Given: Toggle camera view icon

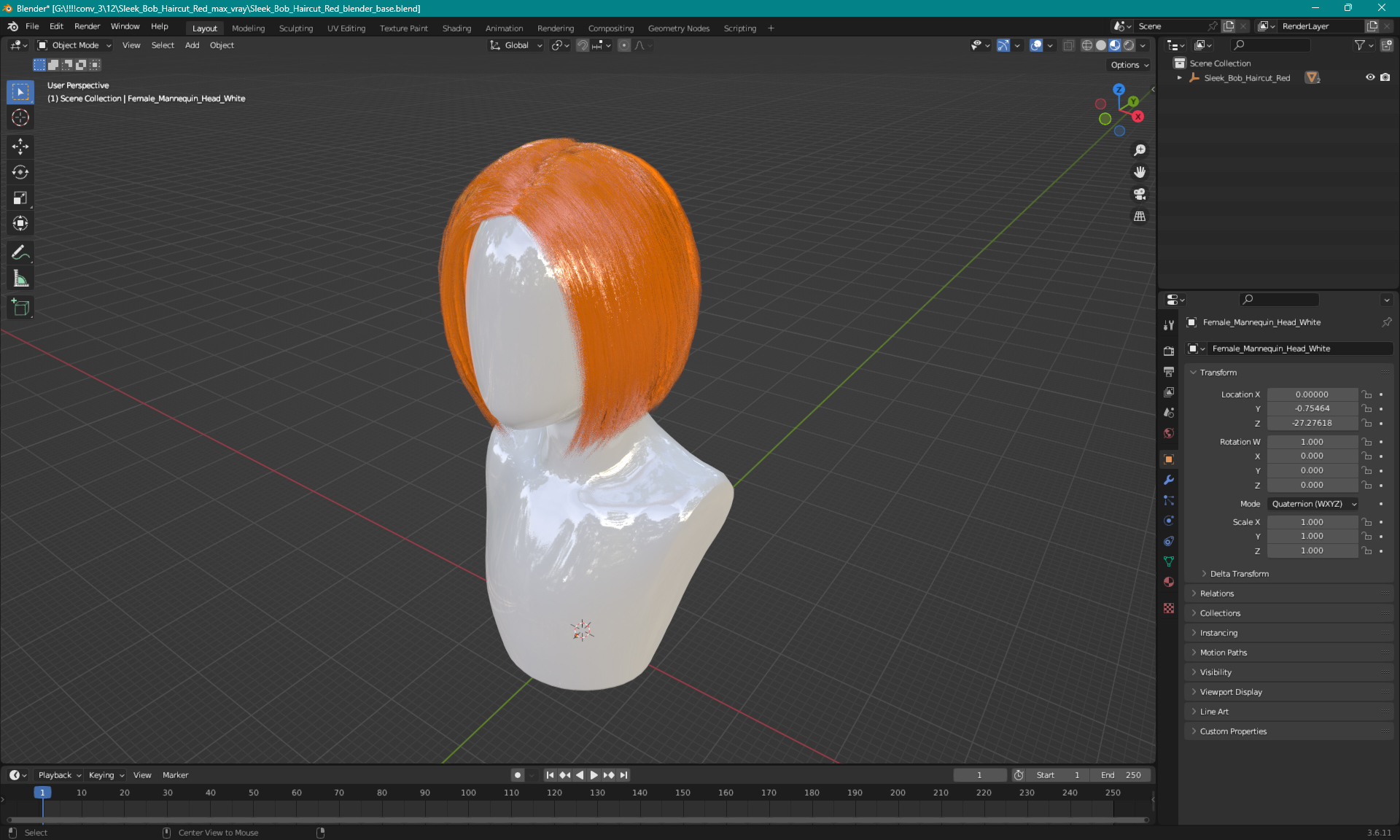Looking at the screenshot, I should click(x=1139, y=194).
